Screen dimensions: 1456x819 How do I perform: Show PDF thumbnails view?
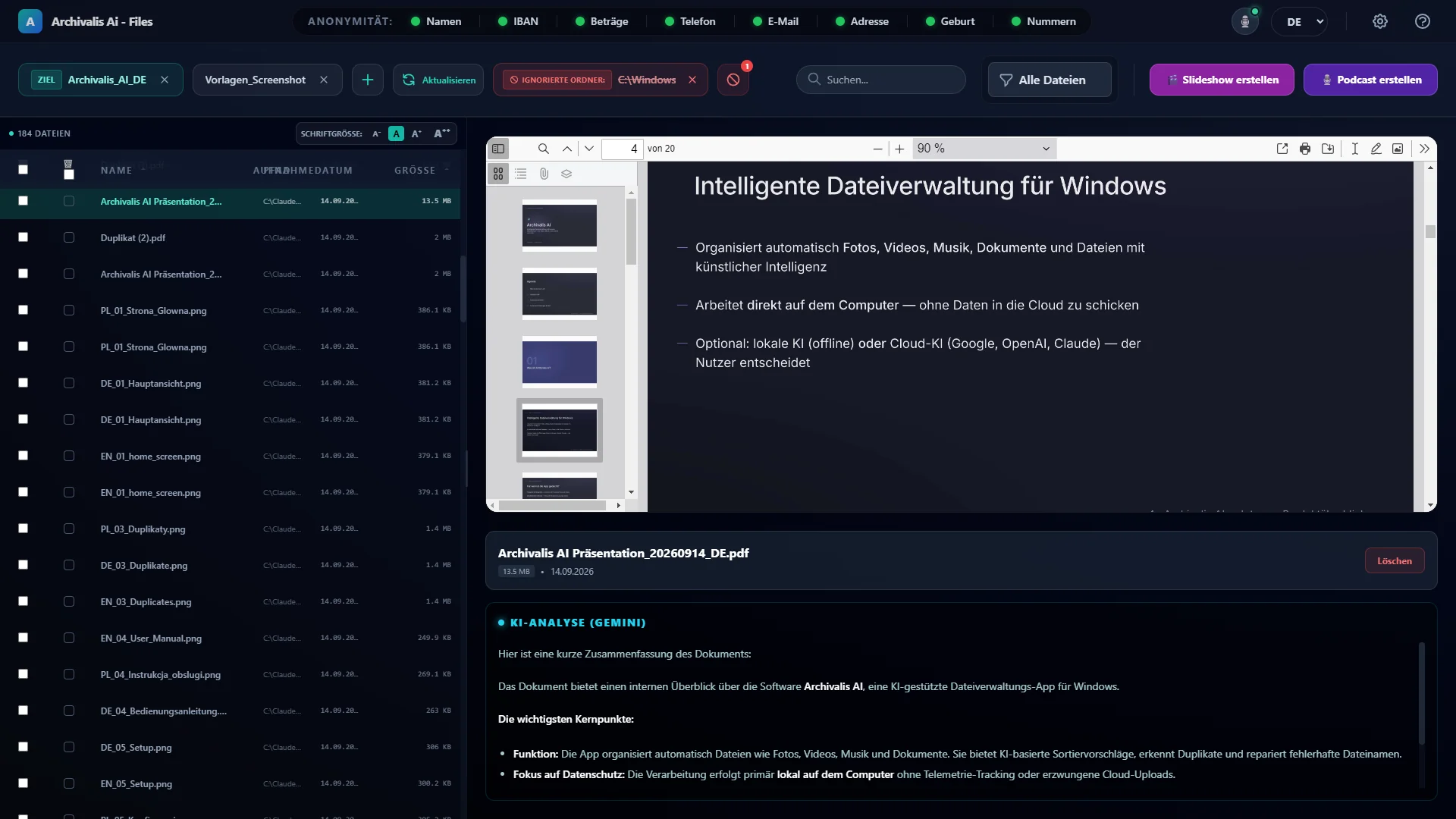point(498,174)
